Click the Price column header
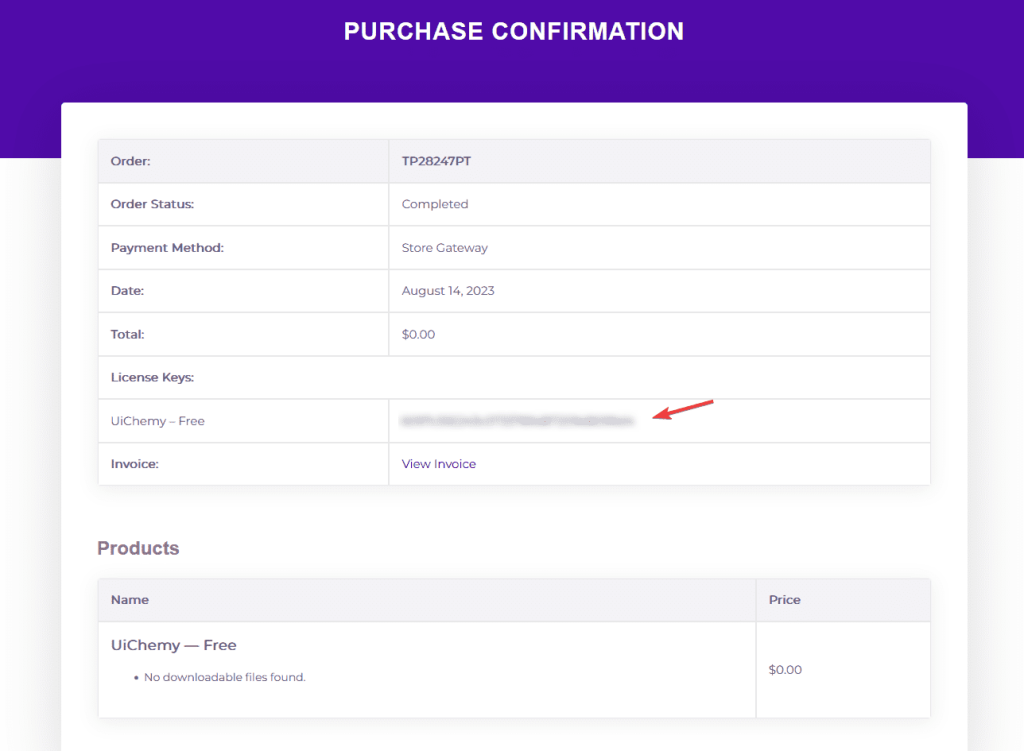1024x751 pixels. (784, 599)
